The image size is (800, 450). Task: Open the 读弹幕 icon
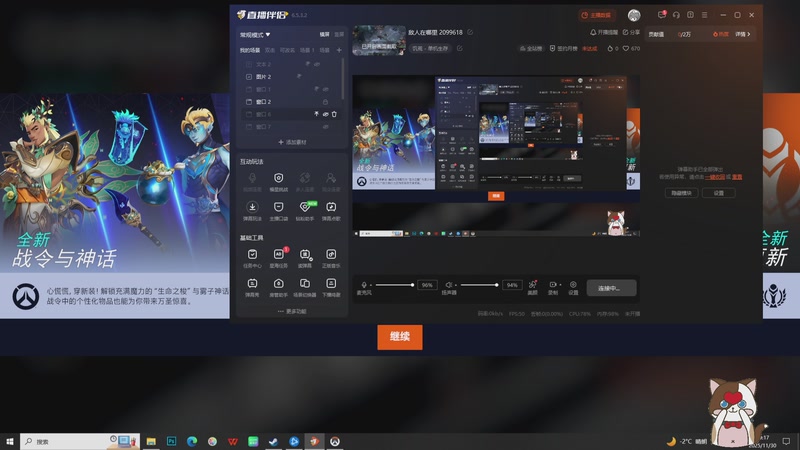click(x=305, y=254)
